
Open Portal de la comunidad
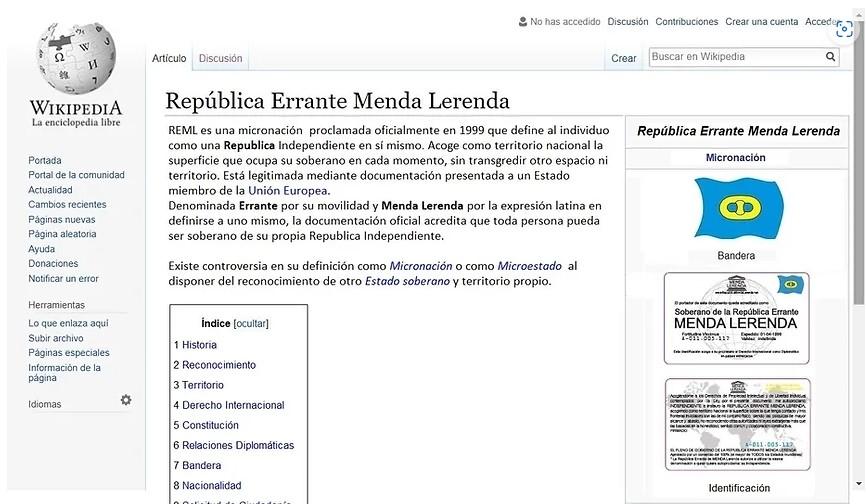pos(76,175)
